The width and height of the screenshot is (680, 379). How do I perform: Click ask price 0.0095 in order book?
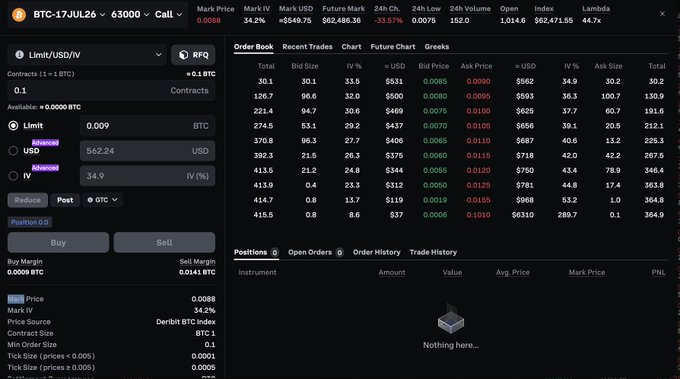(x=478, y=96)
